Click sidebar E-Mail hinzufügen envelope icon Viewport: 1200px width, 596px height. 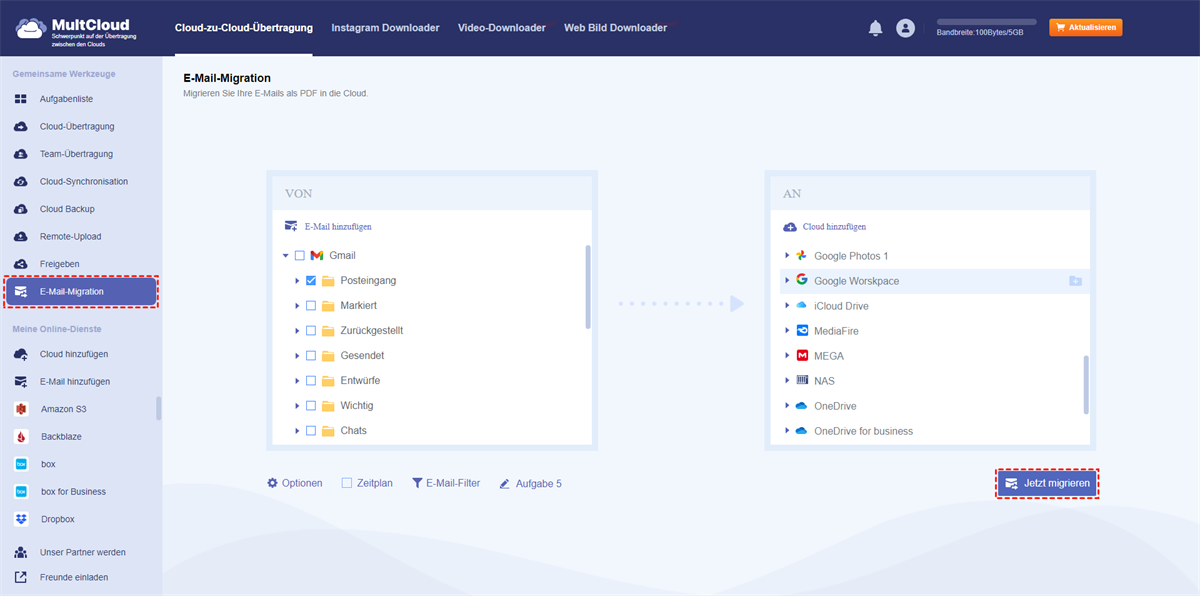(x=20, y=382)
